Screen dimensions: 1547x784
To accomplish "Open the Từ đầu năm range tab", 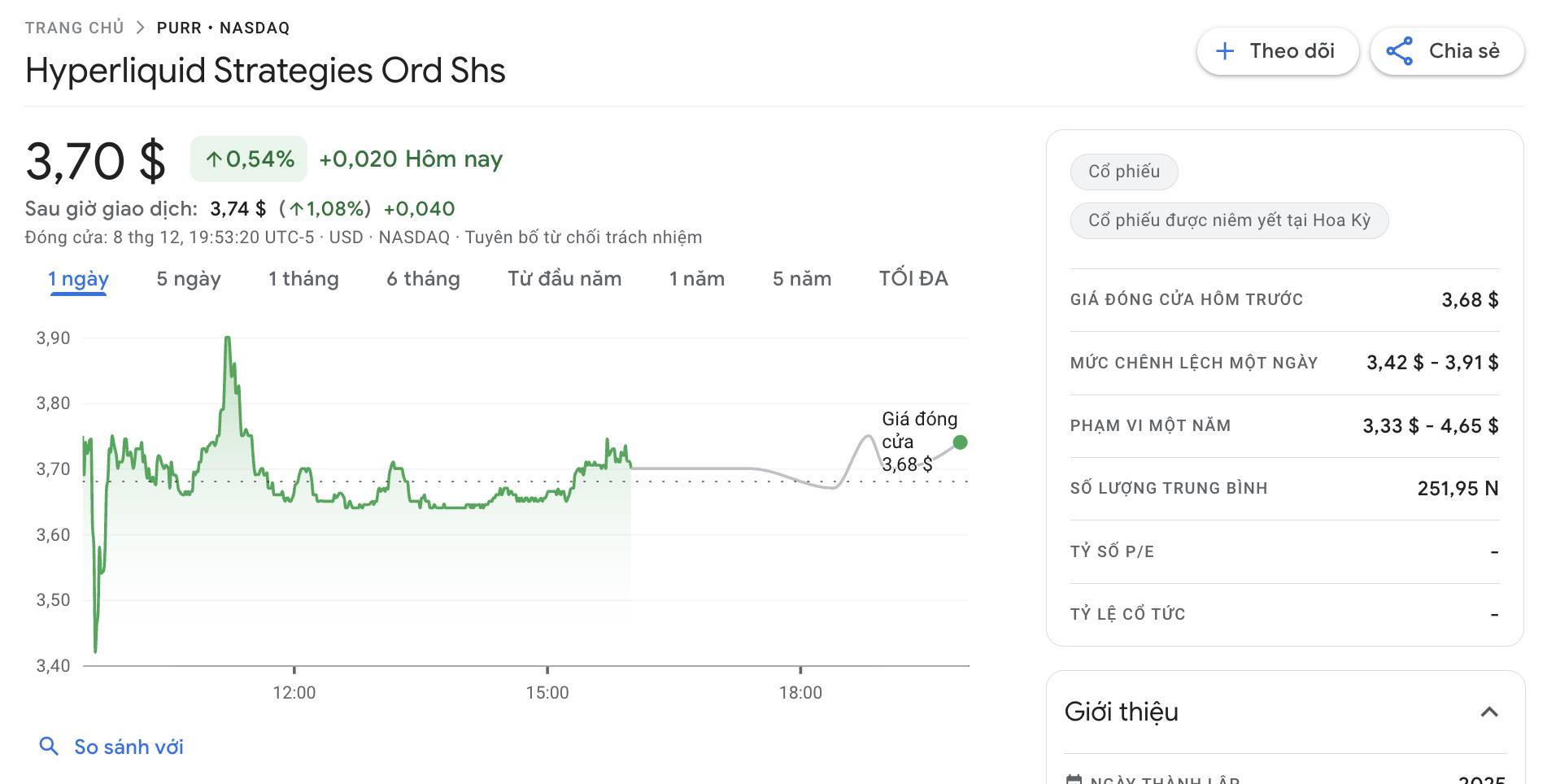I will point(564,279).
